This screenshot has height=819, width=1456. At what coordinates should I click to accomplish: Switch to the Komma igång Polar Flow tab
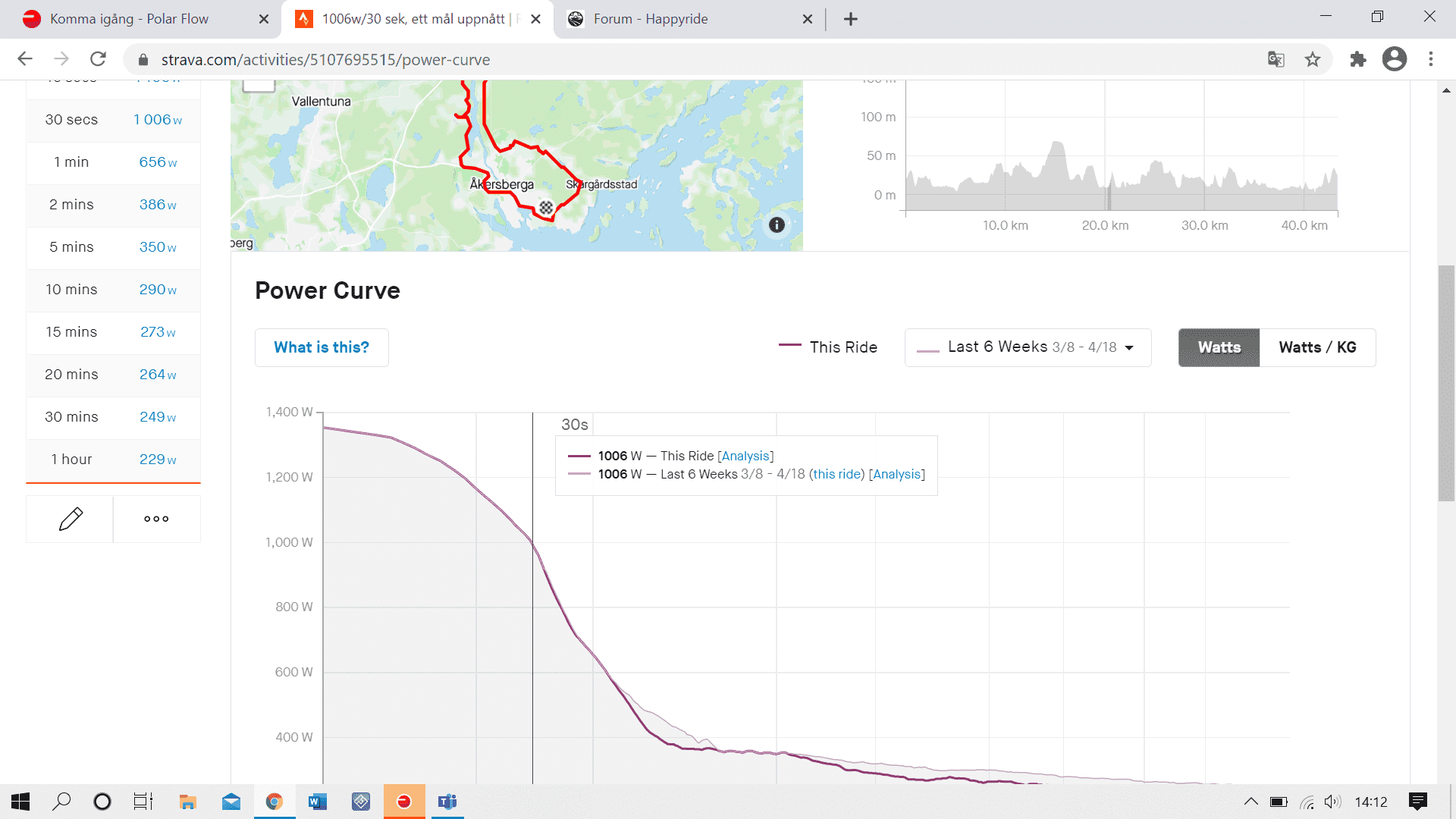129,19
